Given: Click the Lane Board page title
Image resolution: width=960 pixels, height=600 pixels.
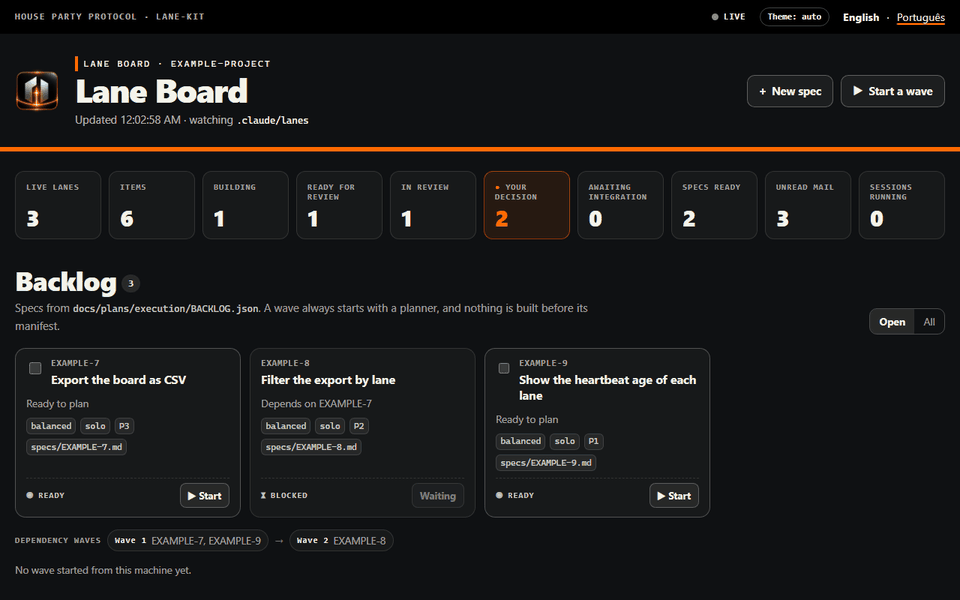Looking at the screenshot, I should (162, 92).
